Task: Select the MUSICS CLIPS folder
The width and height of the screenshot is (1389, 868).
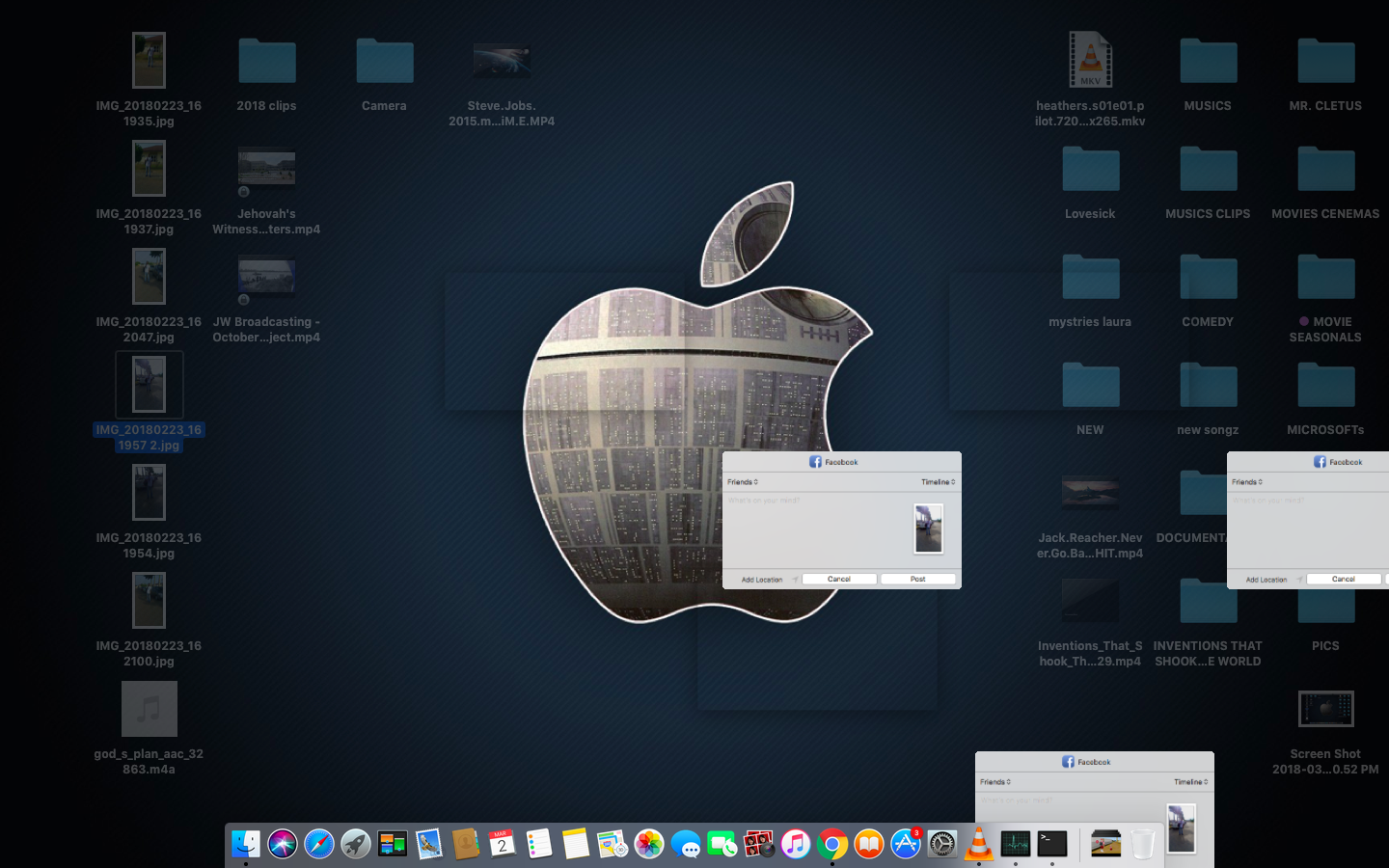Action: click(x=1209, y=169)
